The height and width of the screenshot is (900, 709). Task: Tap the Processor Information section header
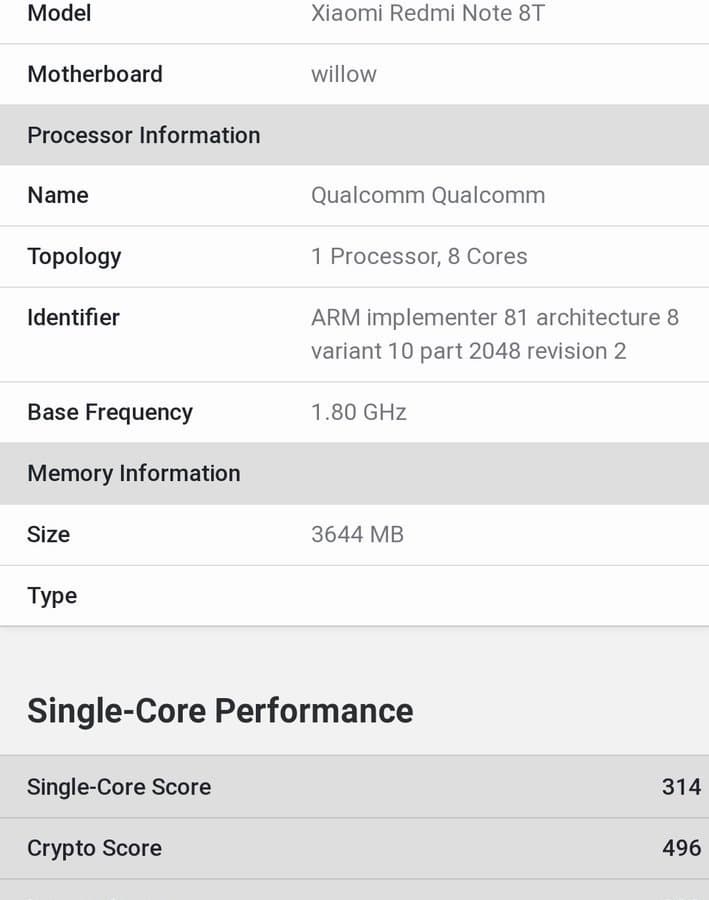354,135
